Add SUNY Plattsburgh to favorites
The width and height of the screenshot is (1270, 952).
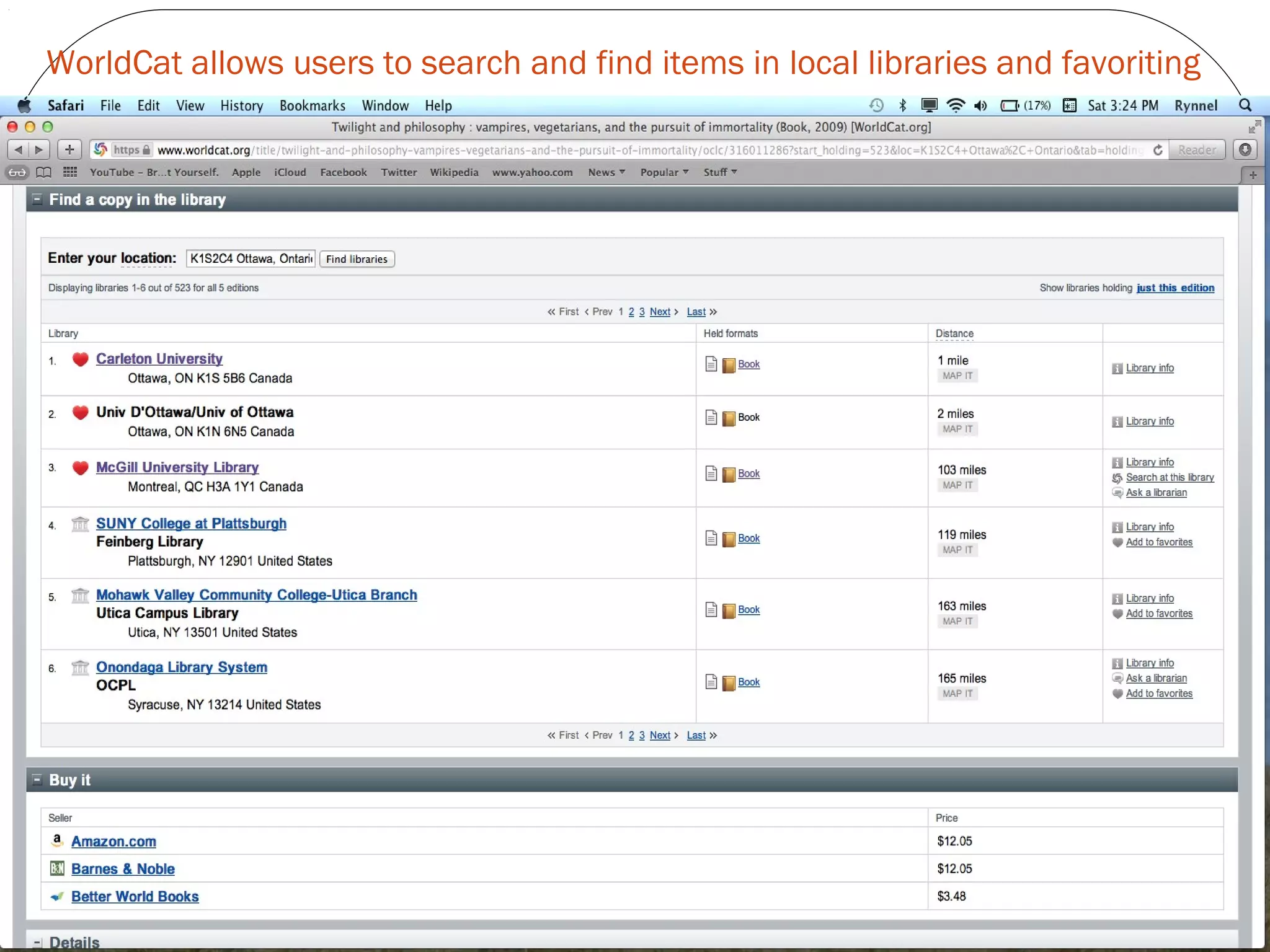tap(1158, 542)
